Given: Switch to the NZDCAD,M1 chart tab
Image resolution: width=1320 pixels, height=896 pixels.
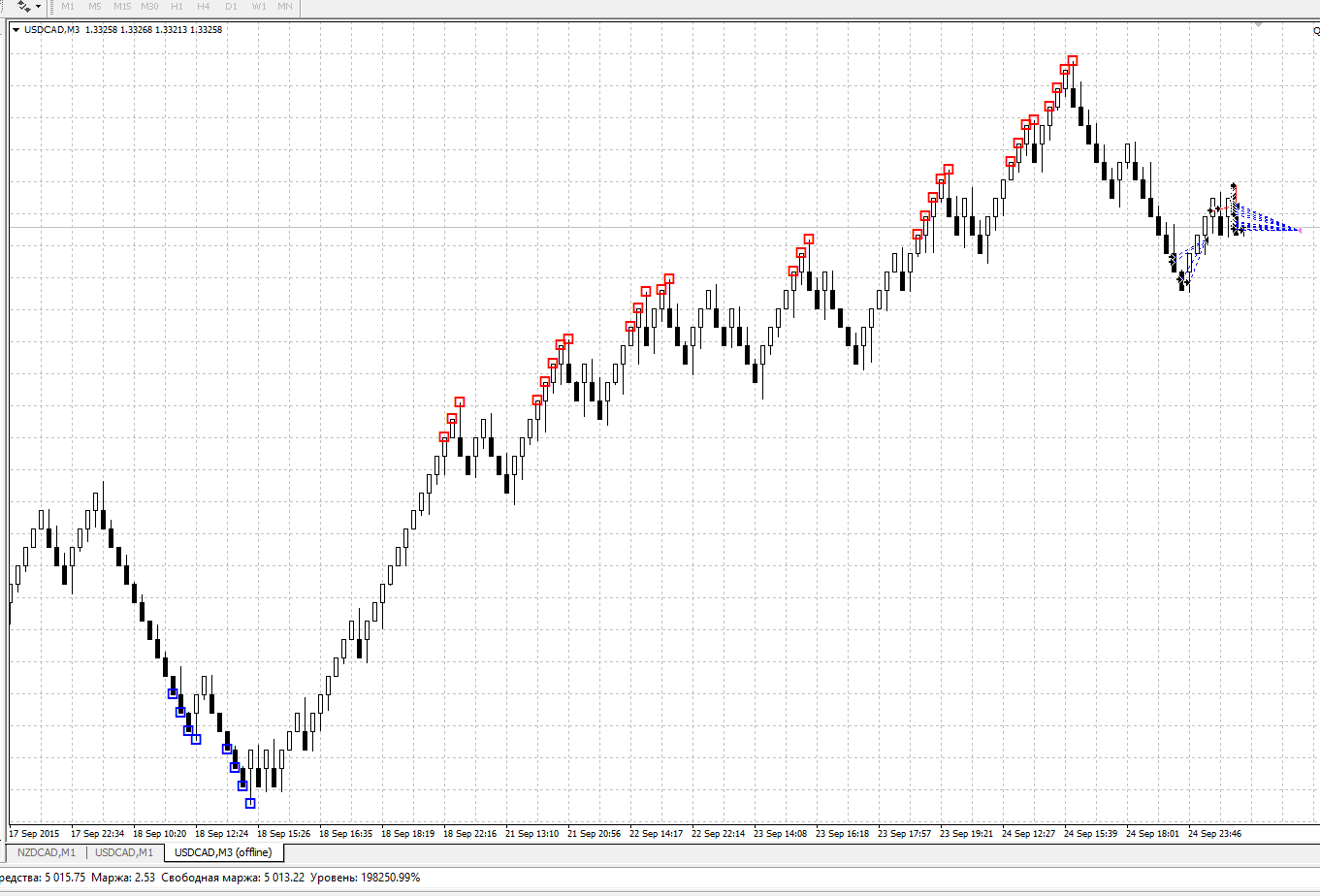Looking at the screenshot, I should pos(46,852).
